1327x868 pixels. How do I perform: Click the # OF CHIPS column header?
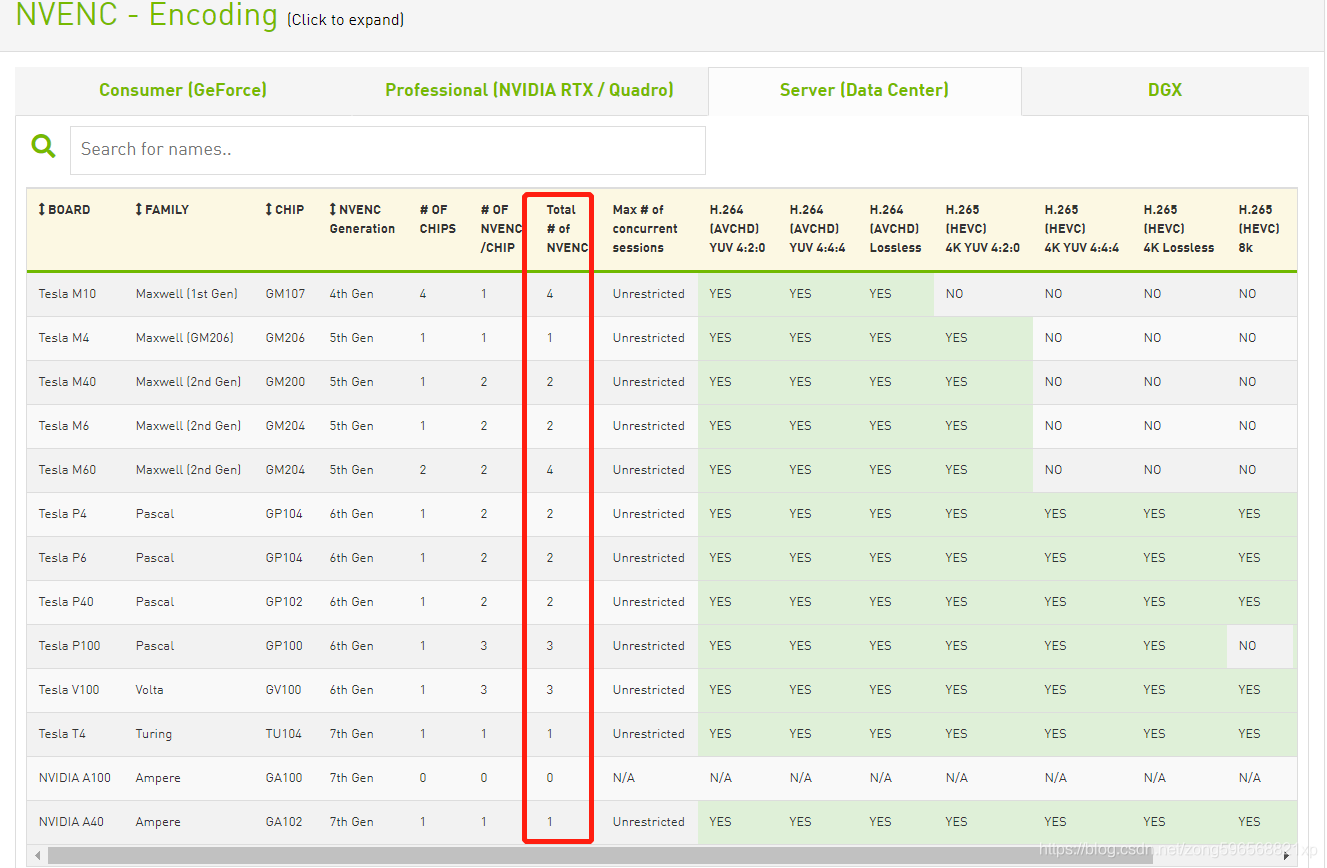point(438,219)
